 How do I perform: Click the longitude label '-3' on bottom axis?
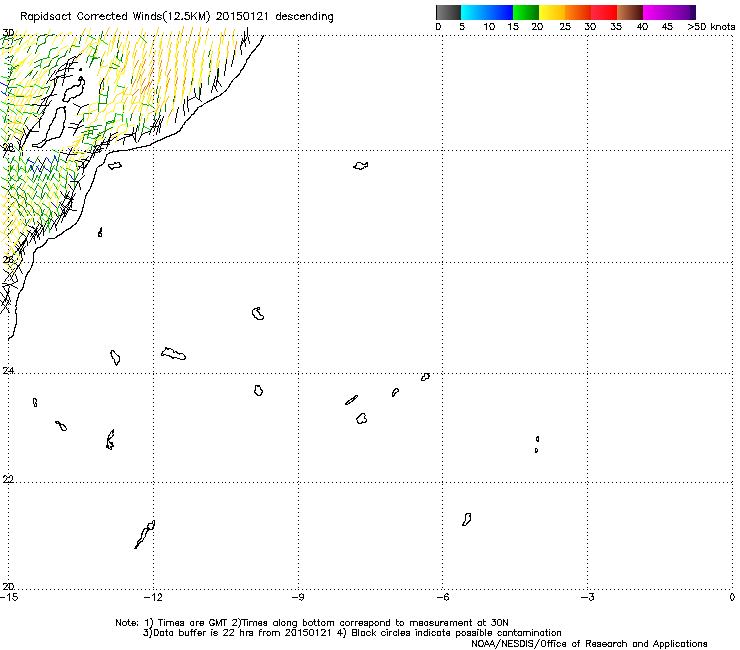point(587,597)
